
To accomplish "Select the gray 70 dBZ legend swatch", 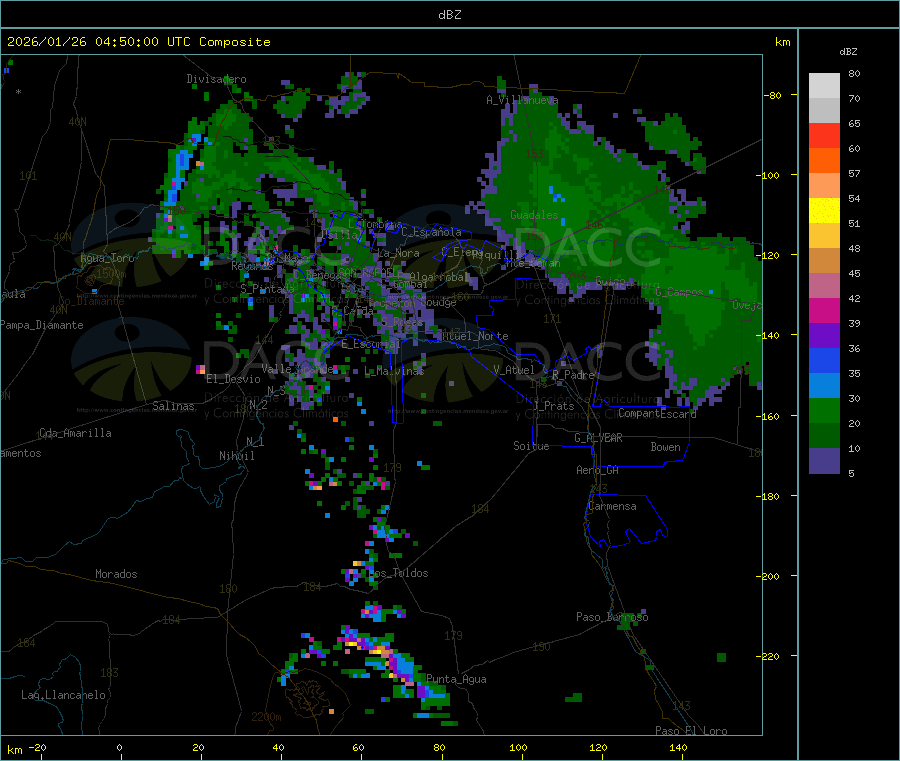I will tap(824, 111).
